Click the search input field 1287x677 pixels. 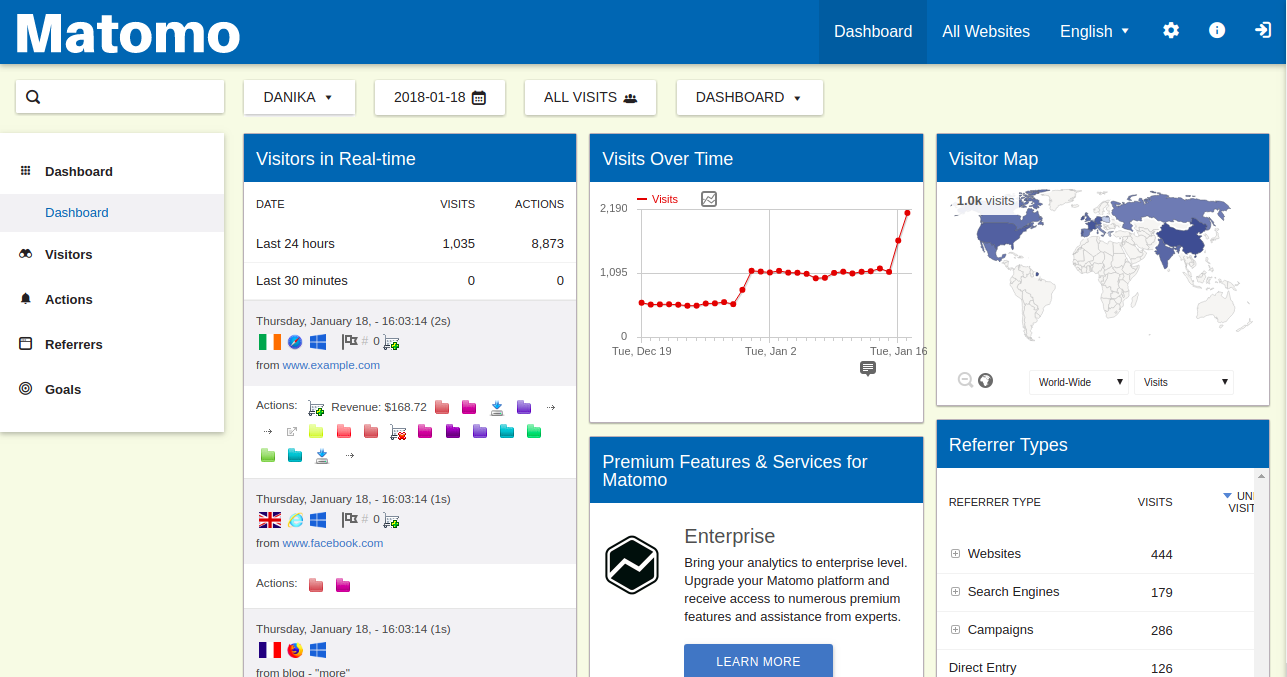(120, 96)
